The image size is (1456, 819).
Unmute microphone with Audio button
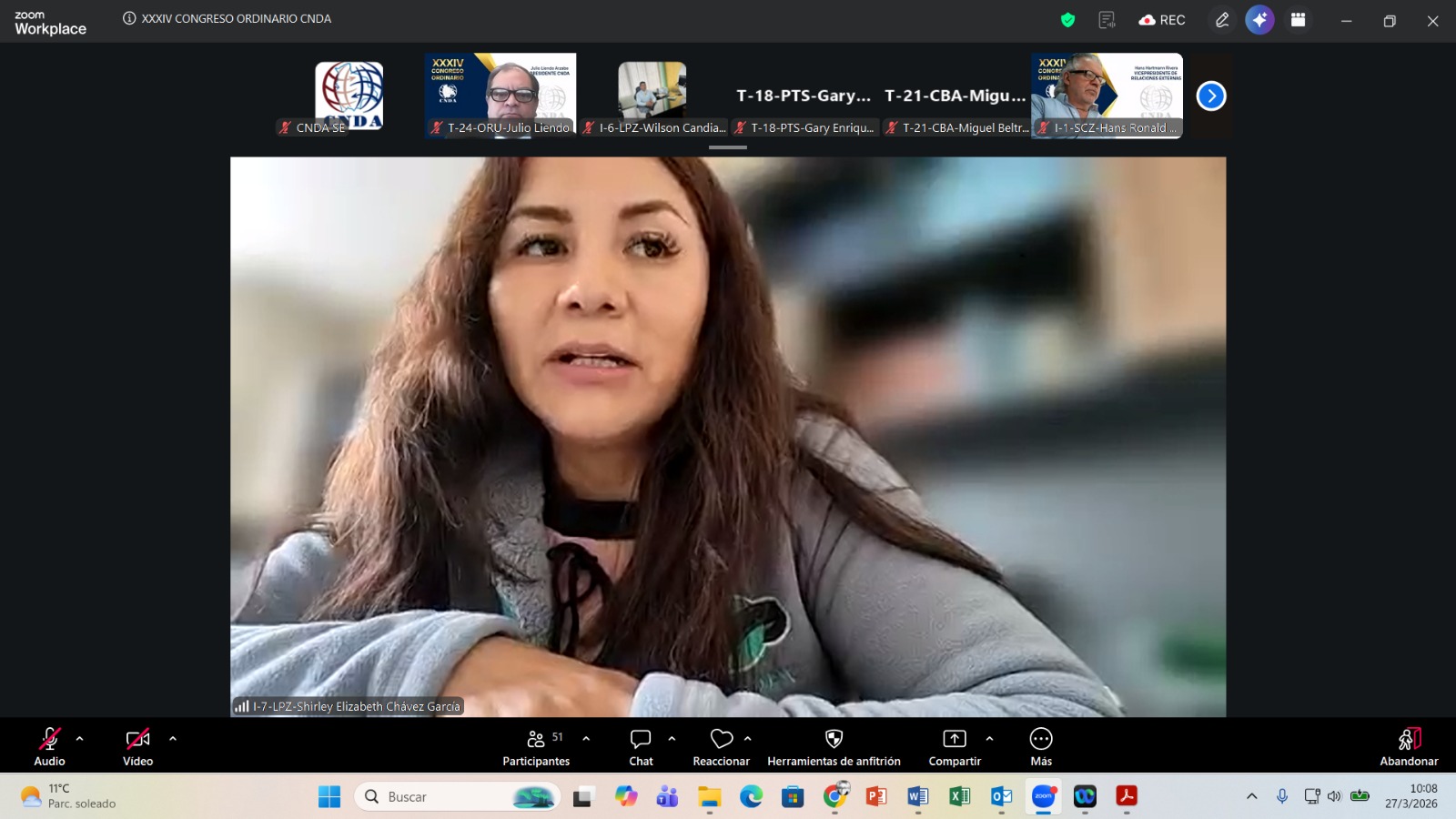pyautogui.click(x=50, y=746)
